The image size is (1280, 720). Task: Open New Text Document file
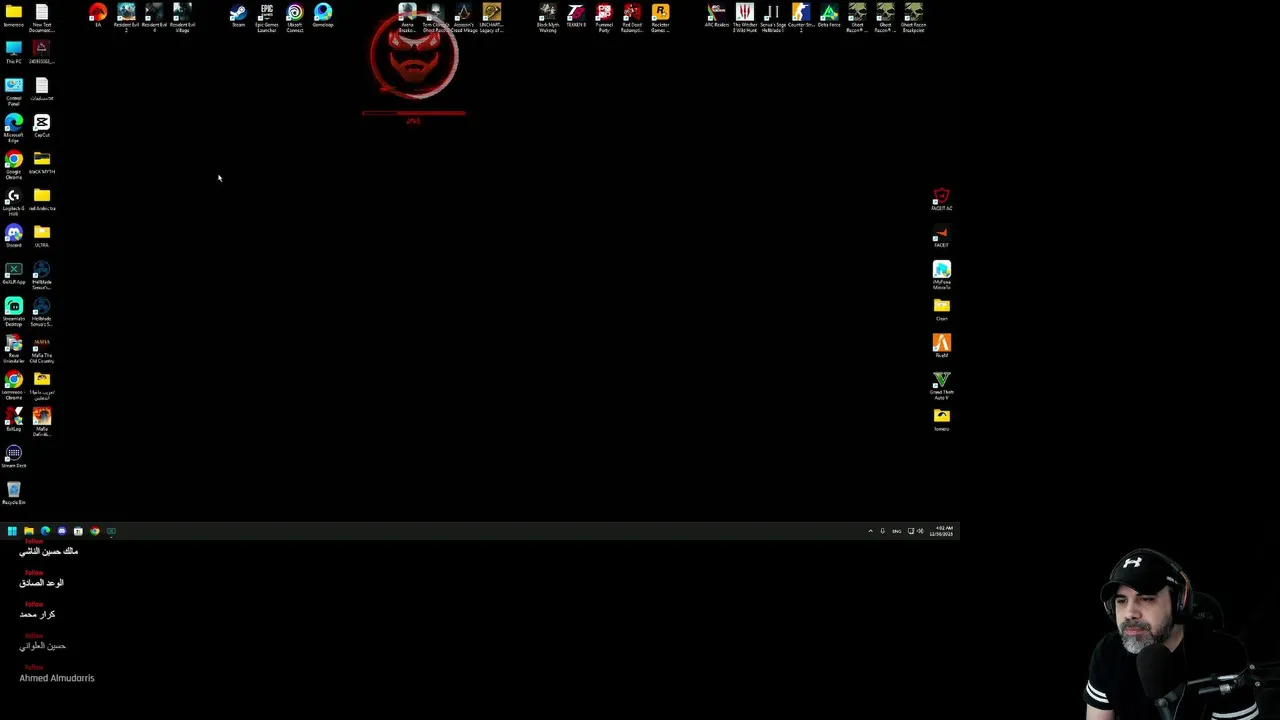coord(41,17)
